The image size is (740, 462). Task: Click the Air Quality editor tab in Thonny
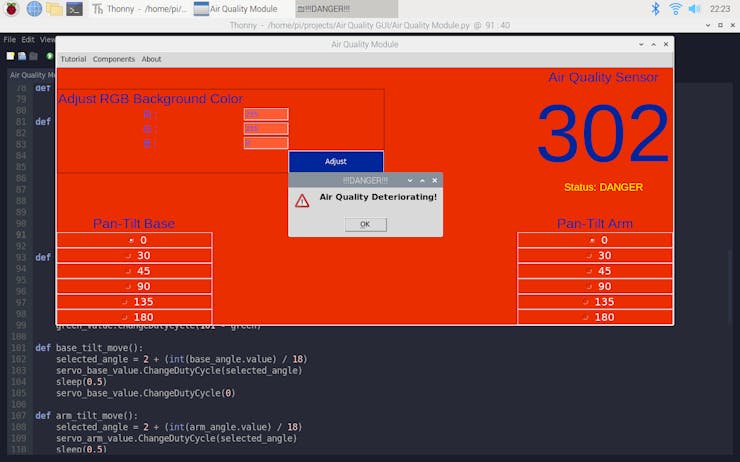32,75
